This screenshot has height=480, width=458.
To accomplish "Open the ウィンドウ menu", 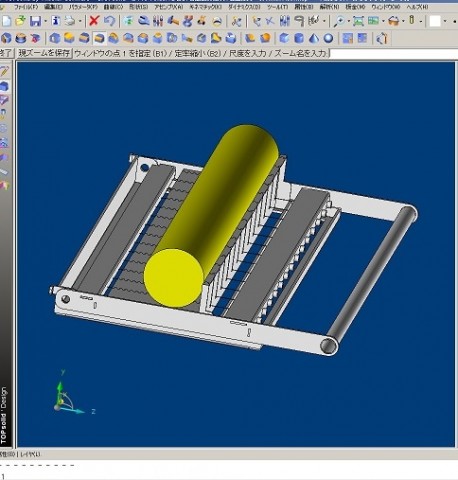I will [x=386, y=7].
